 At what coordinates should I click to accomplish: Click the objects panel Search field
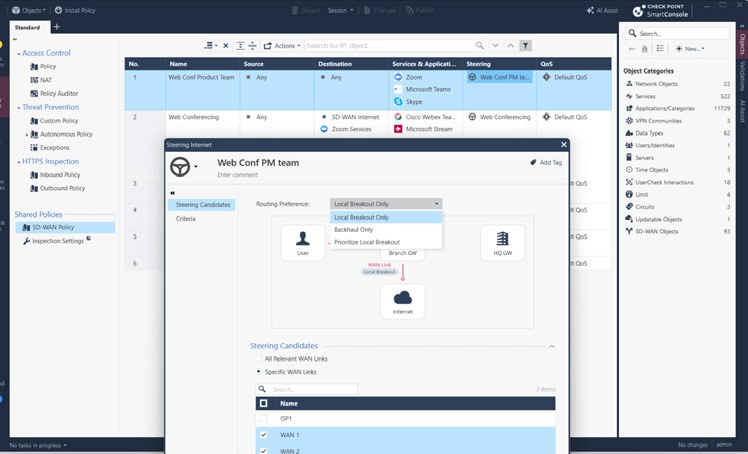click(677, 33)
